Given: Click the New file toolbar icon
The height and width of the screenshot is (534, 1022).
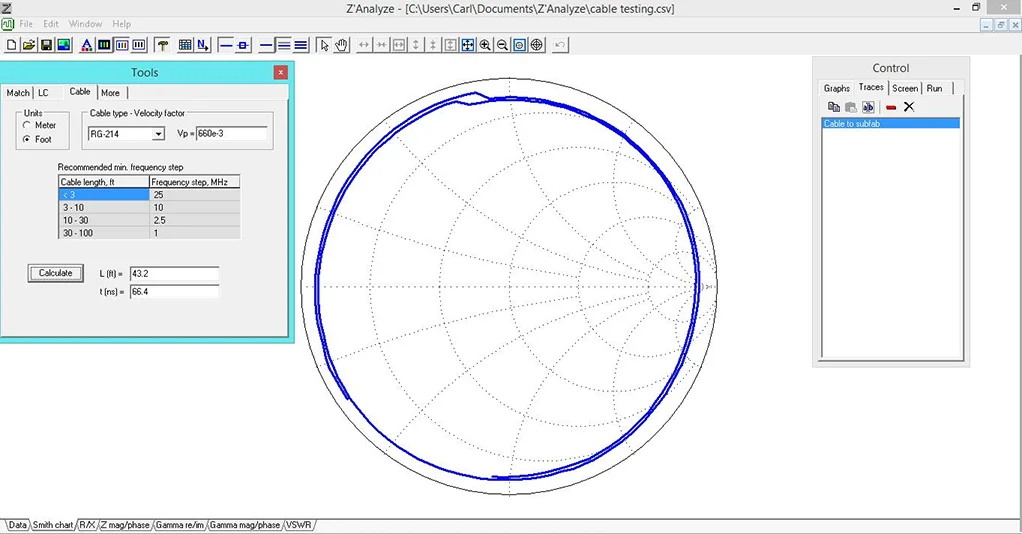Looking at the screenshot, I should coord(11,45).
